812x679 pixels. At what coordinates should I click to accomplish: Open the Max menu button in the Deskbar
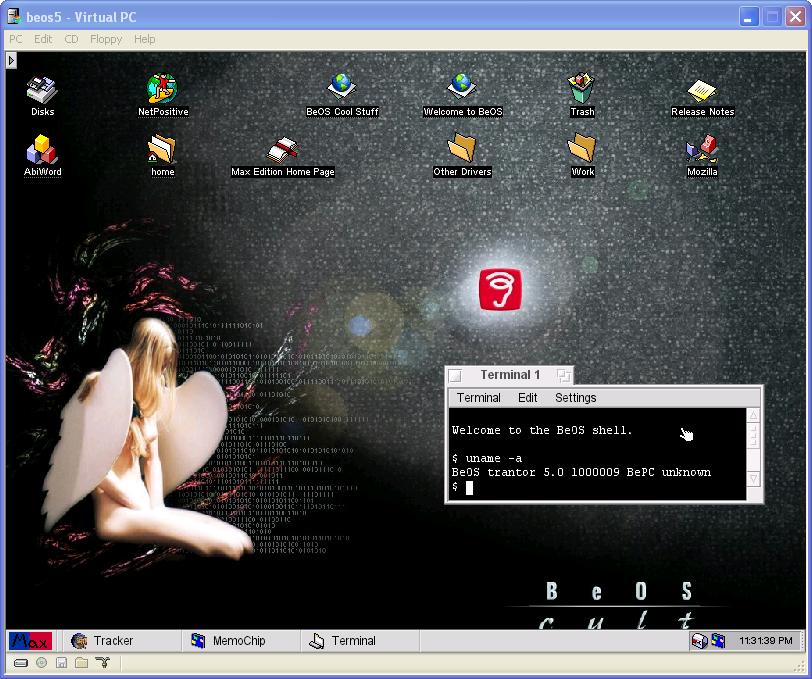pyautogui.click(x=31, y=641)
